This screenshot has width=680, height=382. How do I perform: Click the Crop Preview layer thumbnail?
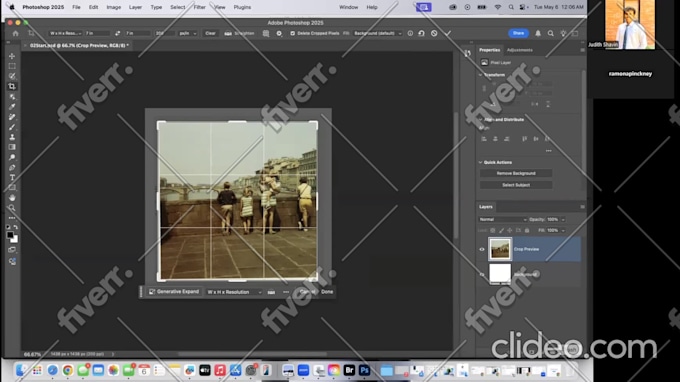point(500,249)
